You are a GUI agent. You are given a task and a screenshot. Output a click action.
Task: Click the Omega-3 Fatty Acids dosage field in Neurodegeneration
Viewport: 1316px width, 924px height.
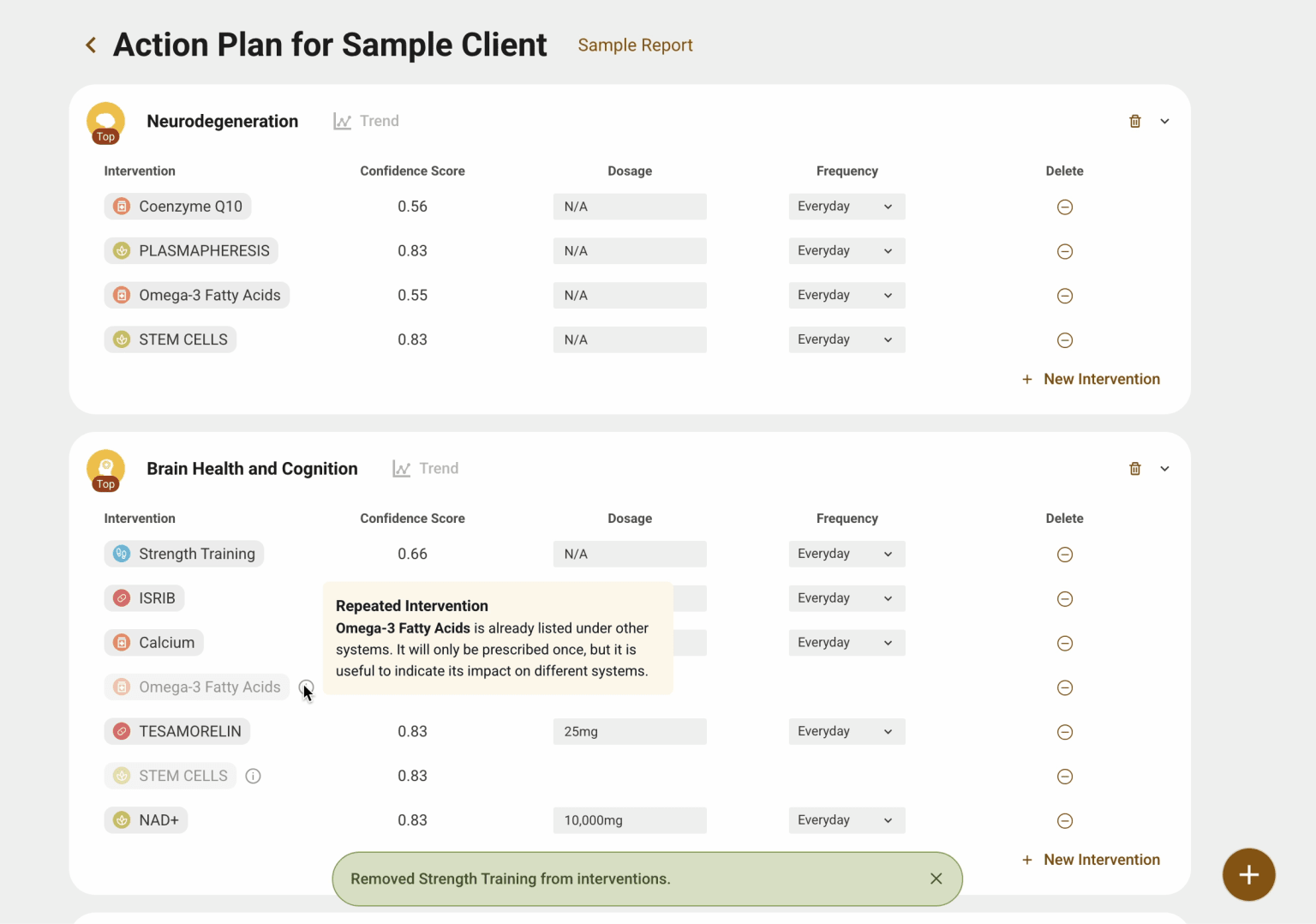(x=629, y=296)
